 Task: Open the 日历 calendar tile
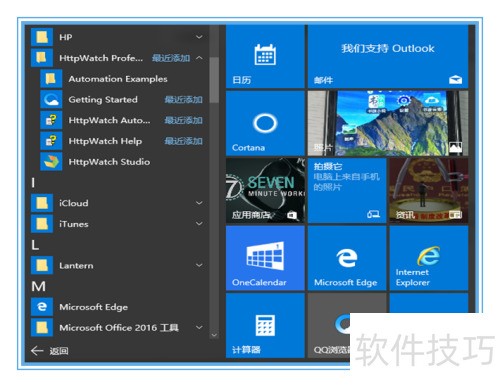coord(265,56)
